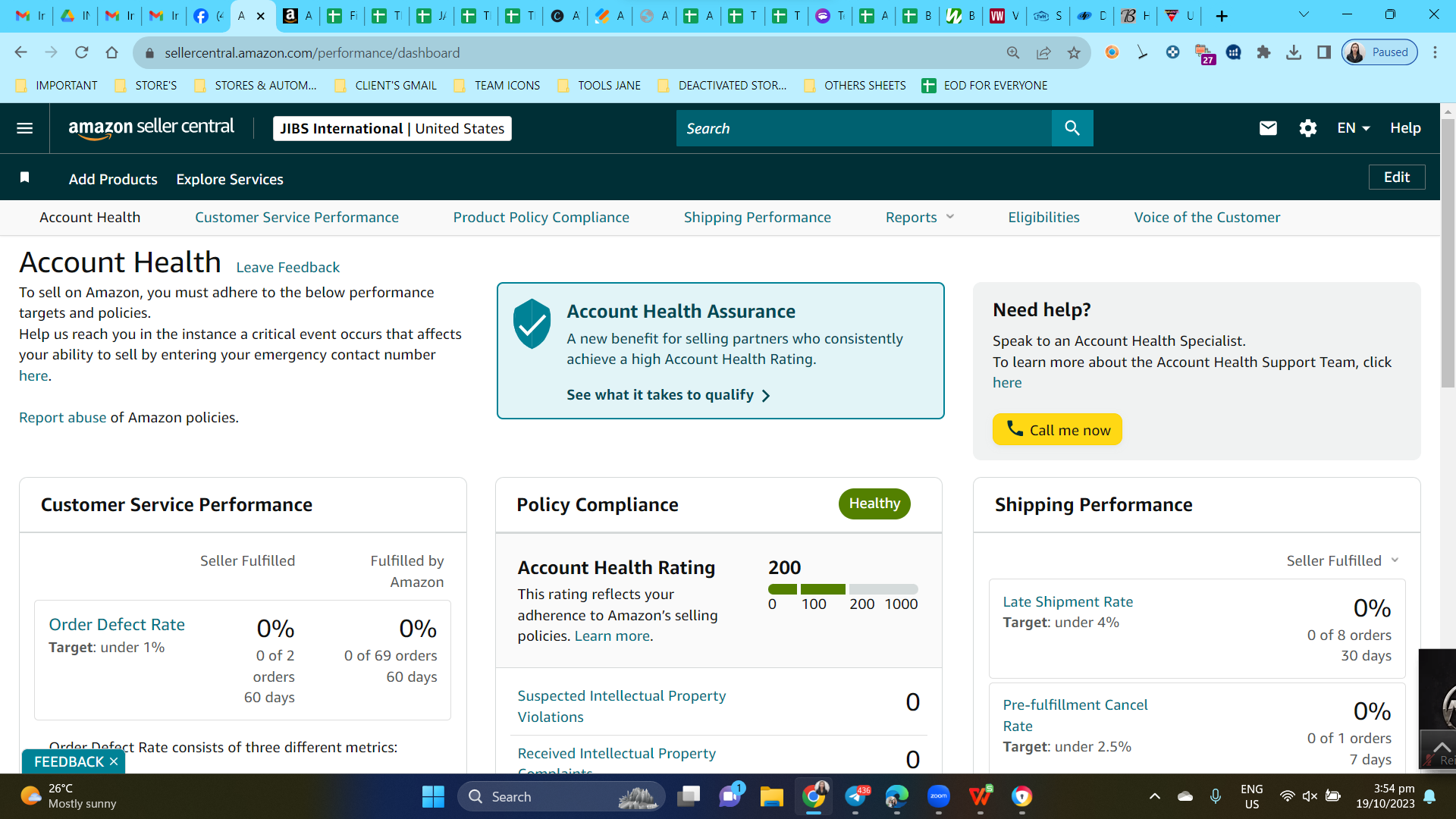Open File Explorer from taskbar
Screen dimensions: 1456x819
772,796
